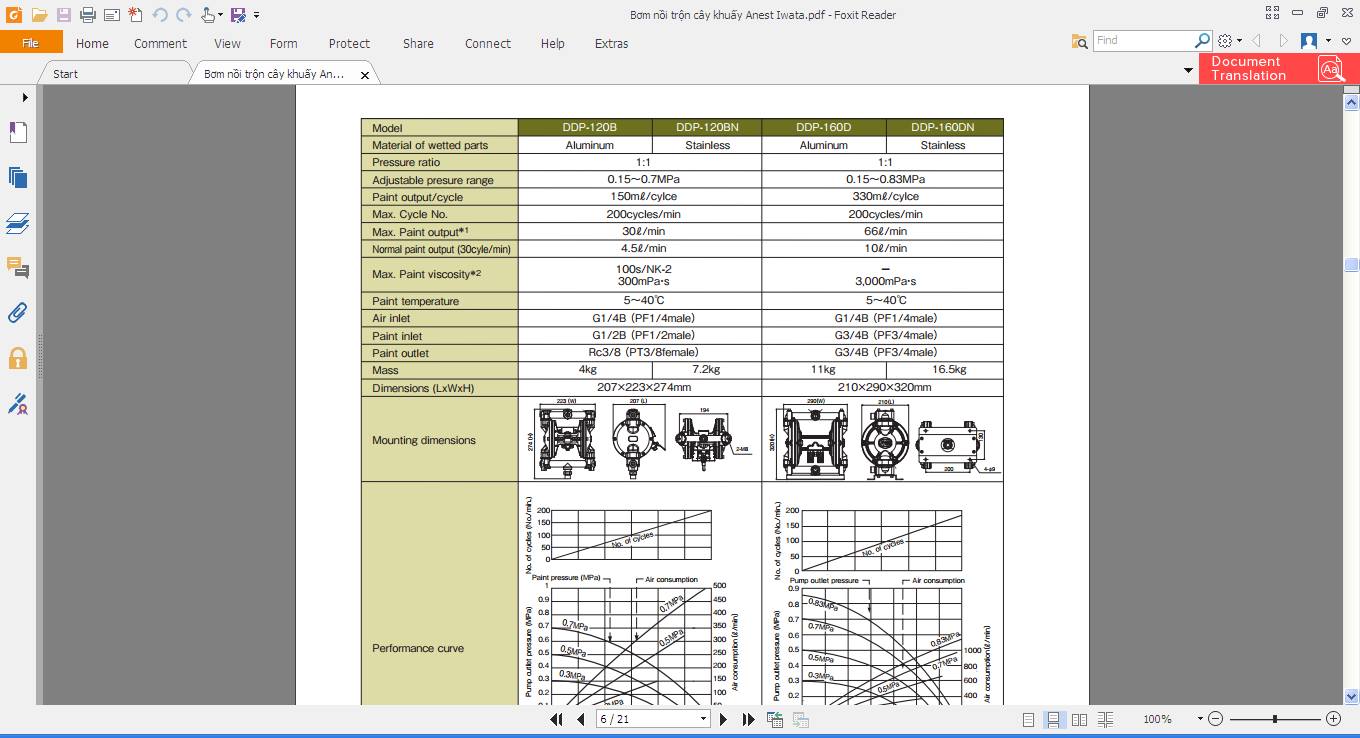Open the Attachments panel

[x=17, y=312]
